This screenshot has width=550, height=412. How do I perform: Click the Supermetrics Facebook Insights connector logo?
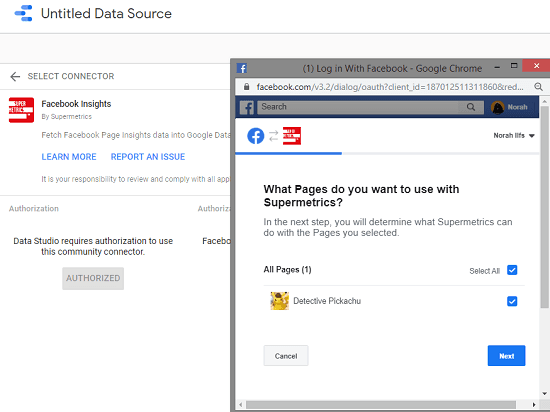tap(21, 110)
